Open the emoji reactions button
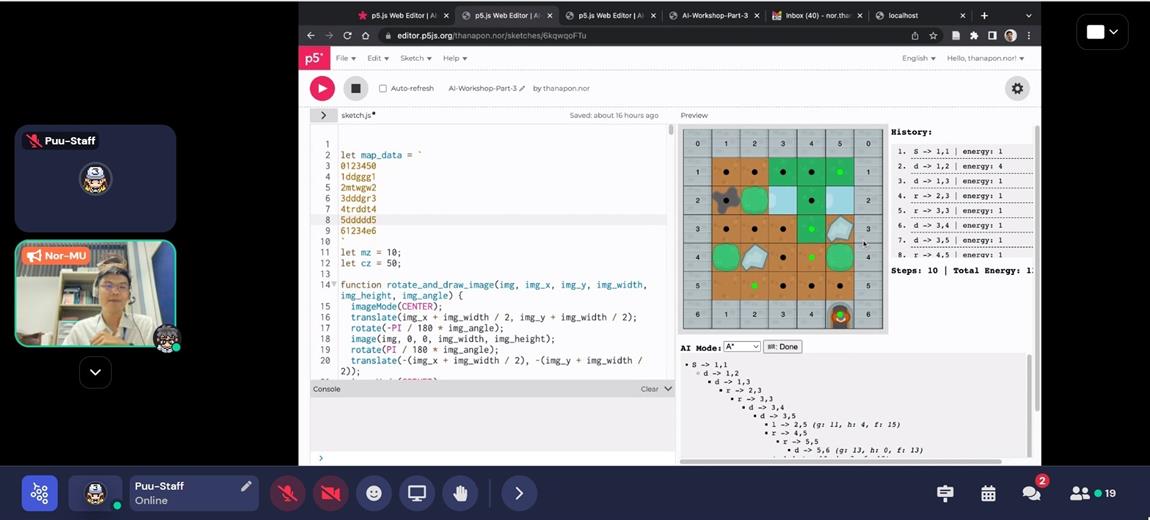Viewport: 1150px width, 520px height. click(374, 493)
